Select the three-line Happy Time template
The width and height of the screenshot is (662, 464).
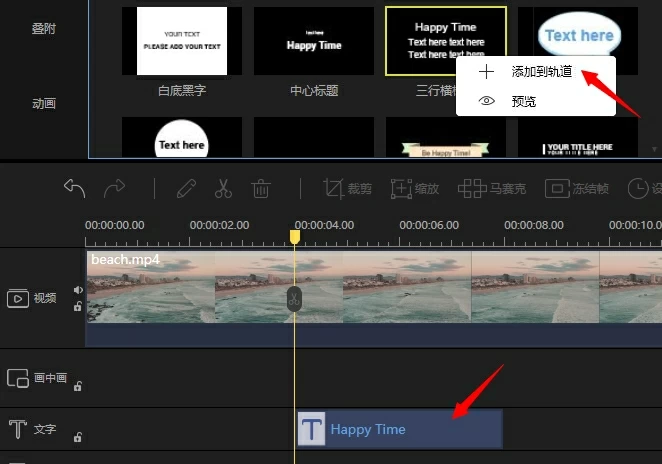coord(446,41)
